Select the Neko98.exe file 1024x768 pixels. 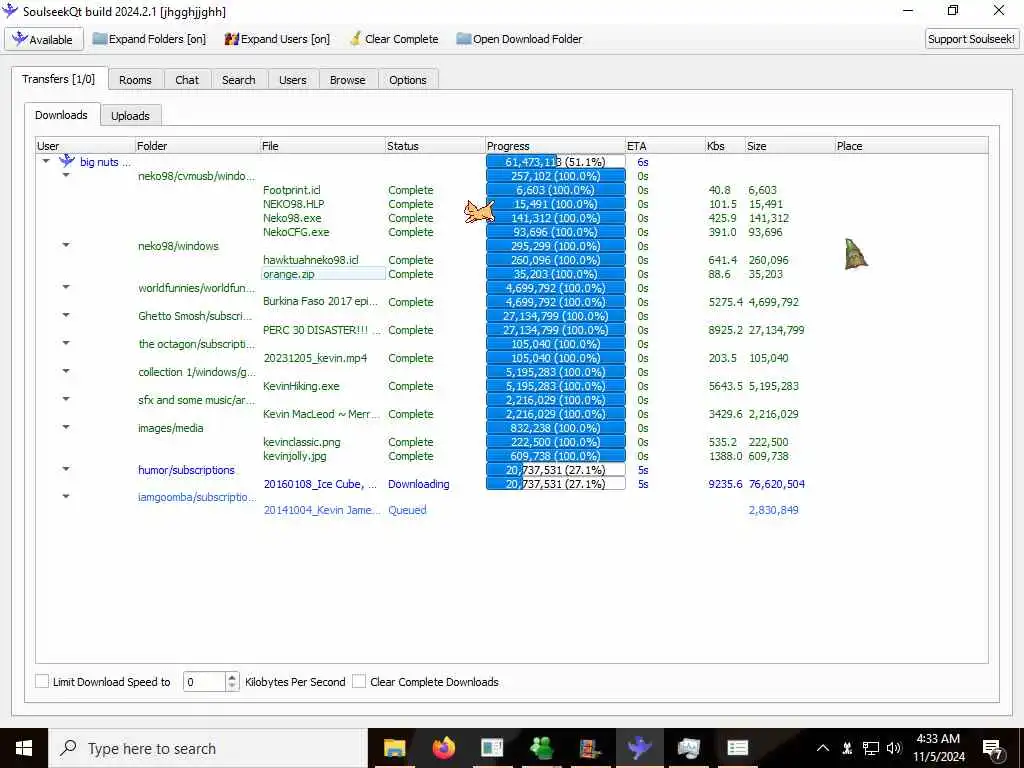(292, 218)
